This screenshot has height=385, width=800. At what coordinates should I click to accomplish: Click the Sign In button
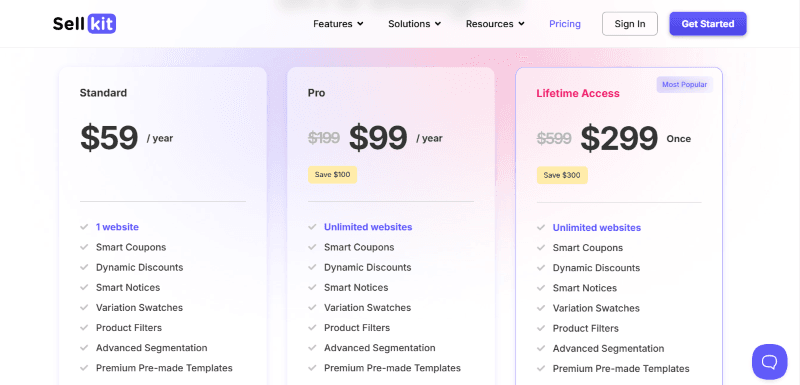tap(630, 24)
